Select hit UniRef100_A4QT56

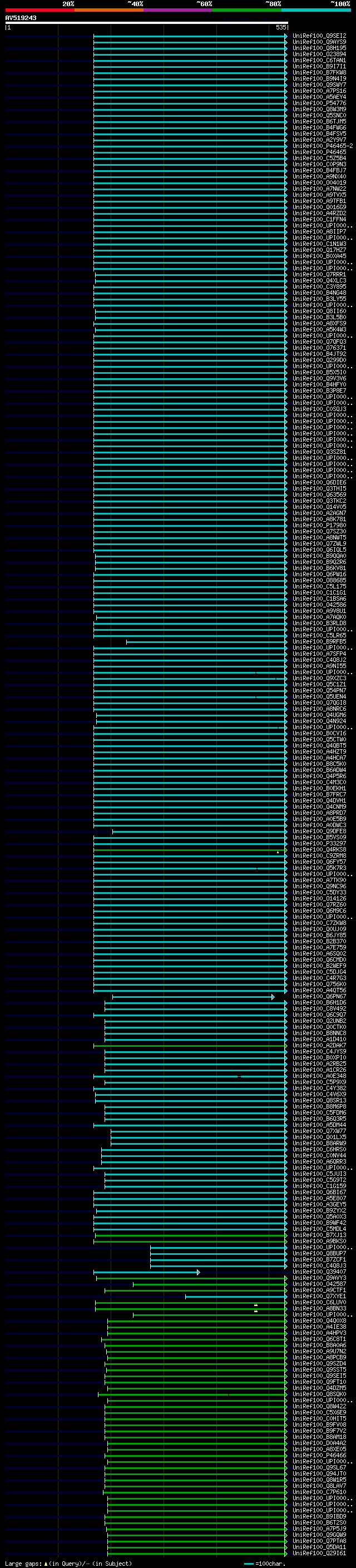coord(319,990)
